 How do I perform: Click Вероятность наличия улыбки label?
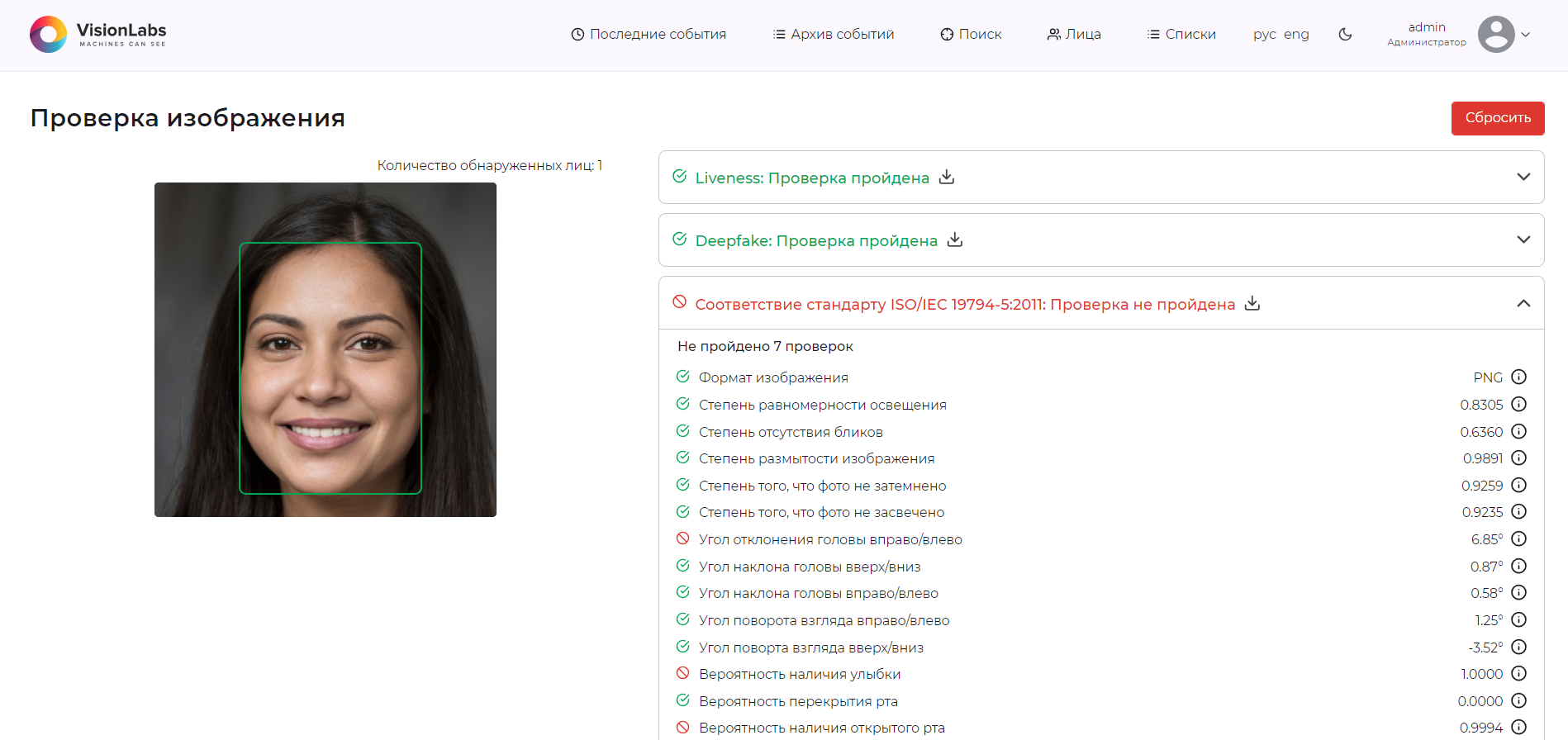click(800, 674)
